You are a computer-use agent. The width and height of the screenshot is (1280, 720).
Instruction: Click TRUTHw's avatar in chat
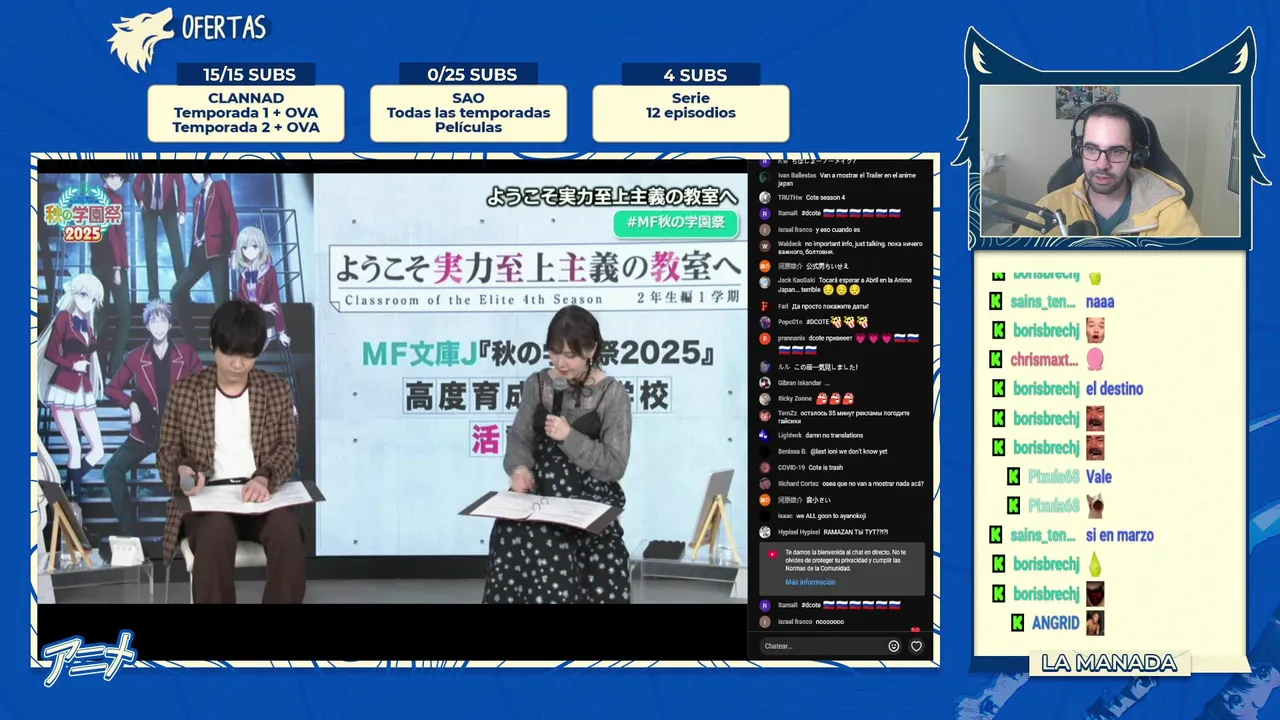tap(765, 198)
